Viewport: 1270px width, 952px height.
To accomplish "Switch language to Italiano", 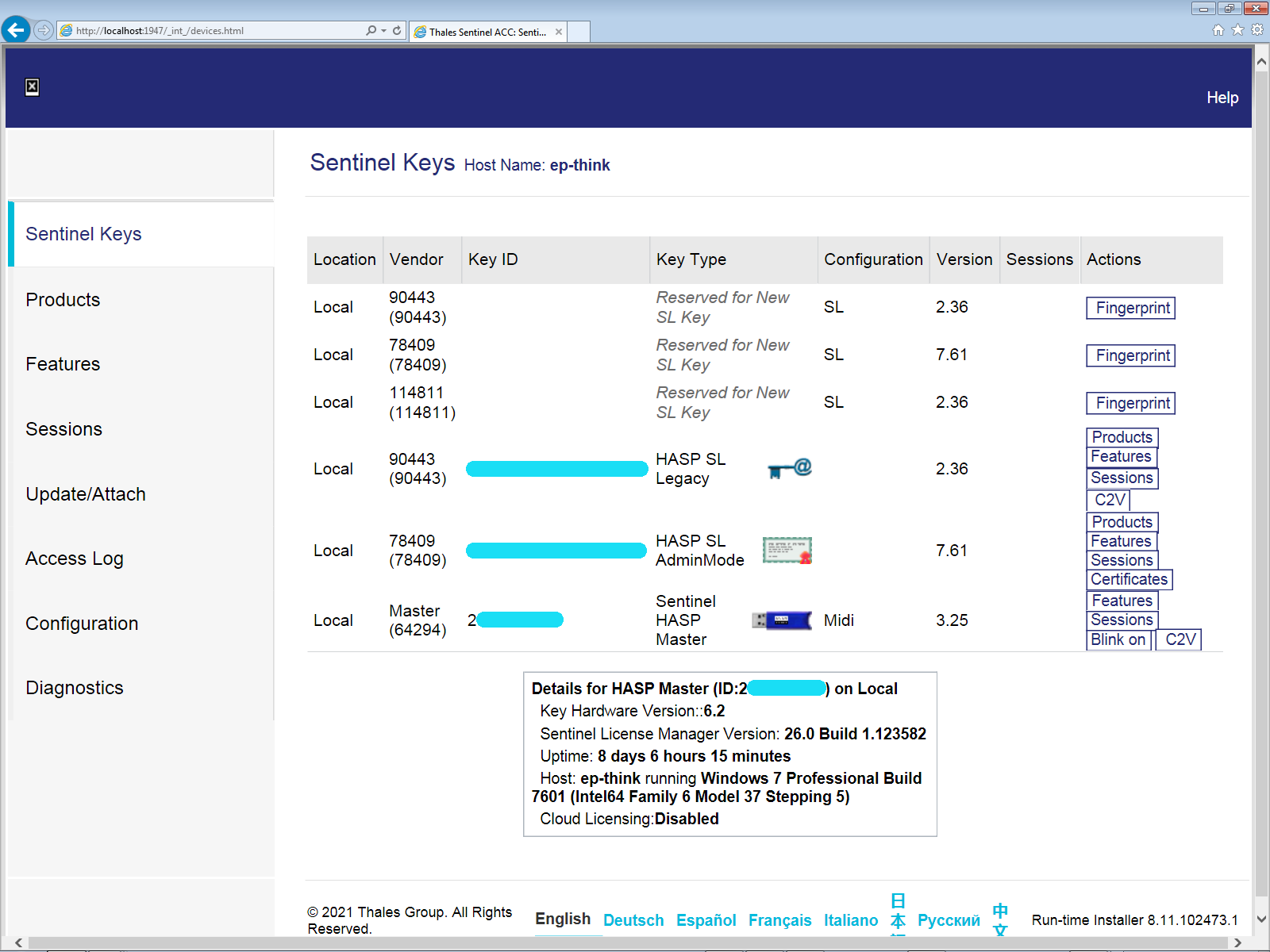I will click(x=851, y=920).
